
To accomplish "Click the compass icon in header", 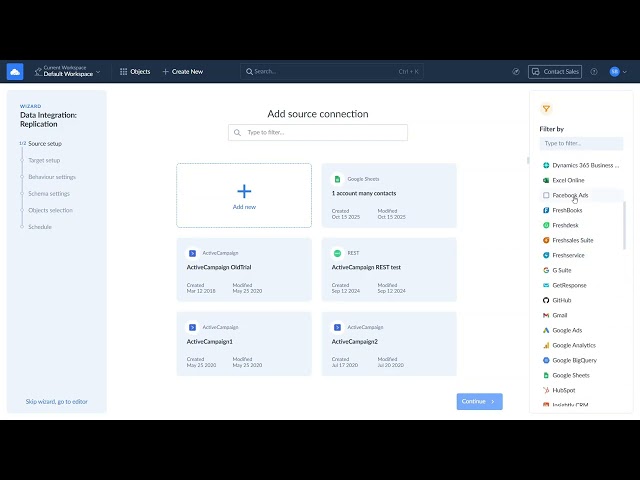I will point(516,72).
